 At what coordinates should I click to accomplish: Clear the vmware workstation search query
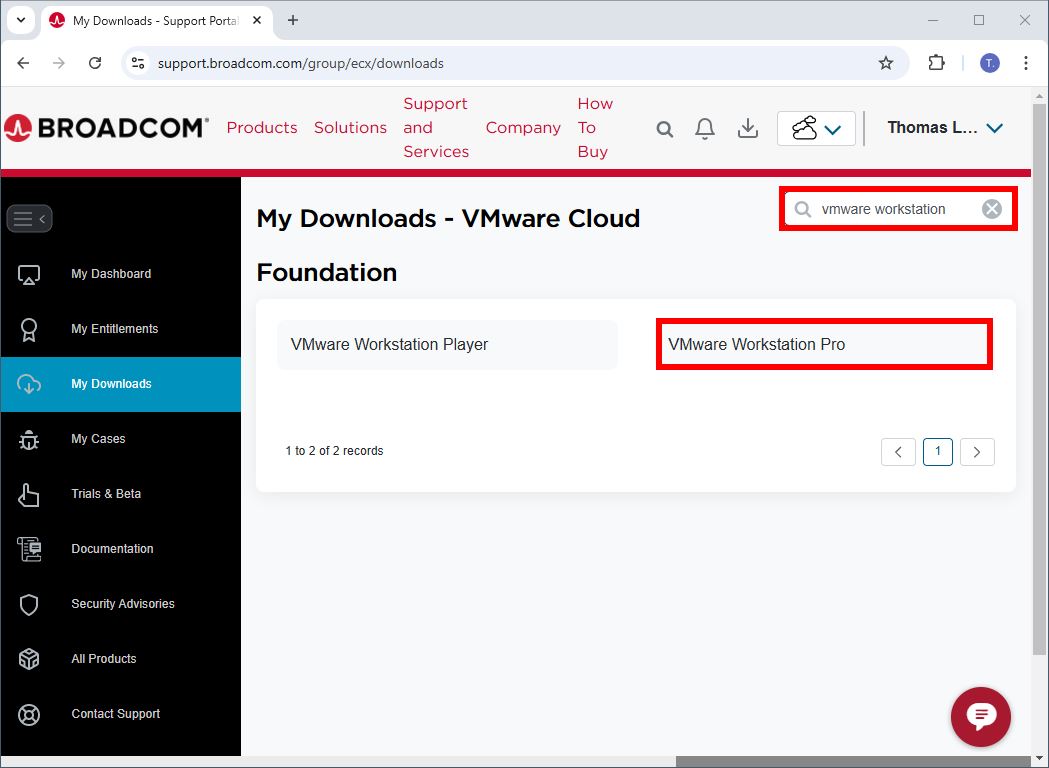[x=991, y=208]
